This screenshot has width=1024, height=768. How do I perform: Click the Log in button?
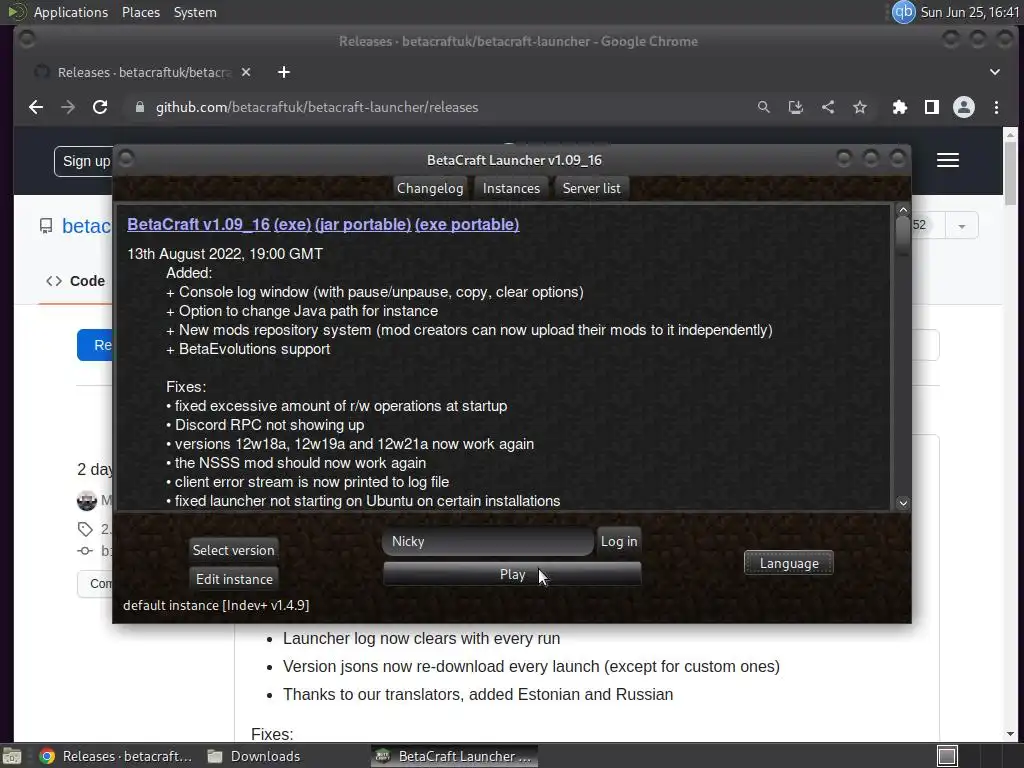(619, 541)
